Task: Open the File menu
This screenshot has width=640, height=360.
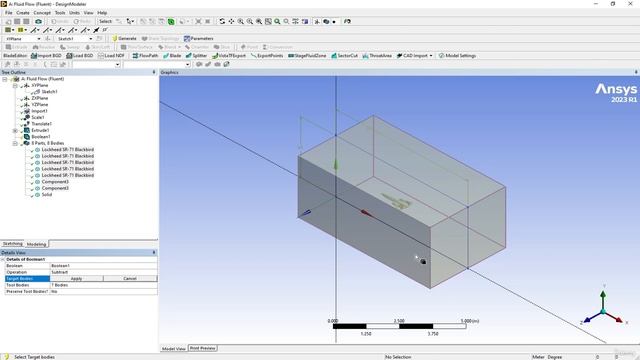Action: coord(9,13)
